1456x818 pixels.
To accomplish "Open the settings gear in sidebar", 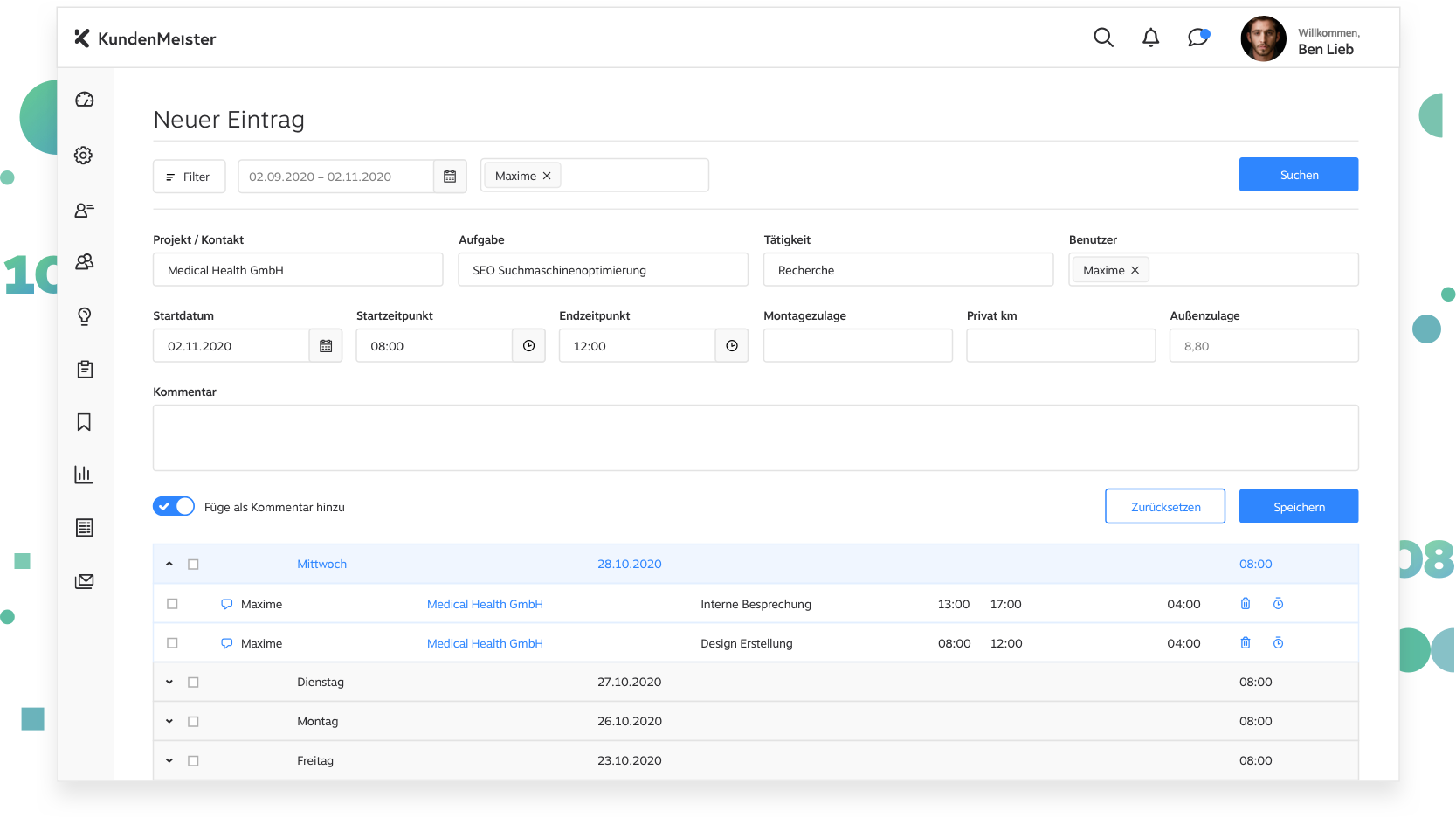I will [84, 156].
